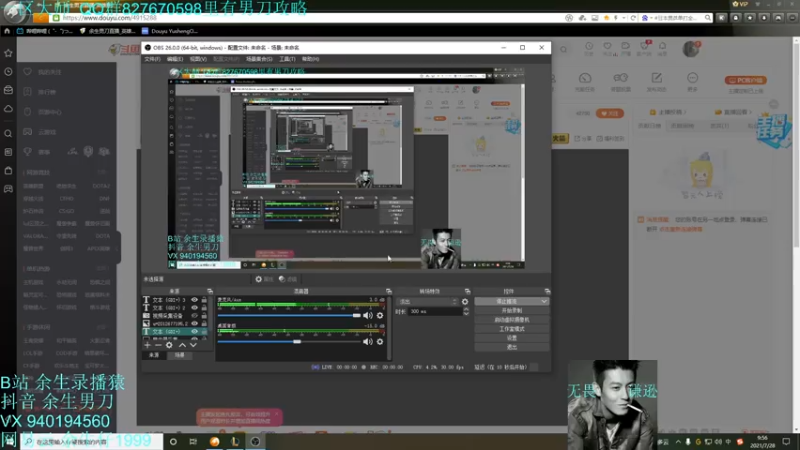Screen dimensions: 800x450
Task: Mute the microphone channel speaker icon
Action: [367, 315]
